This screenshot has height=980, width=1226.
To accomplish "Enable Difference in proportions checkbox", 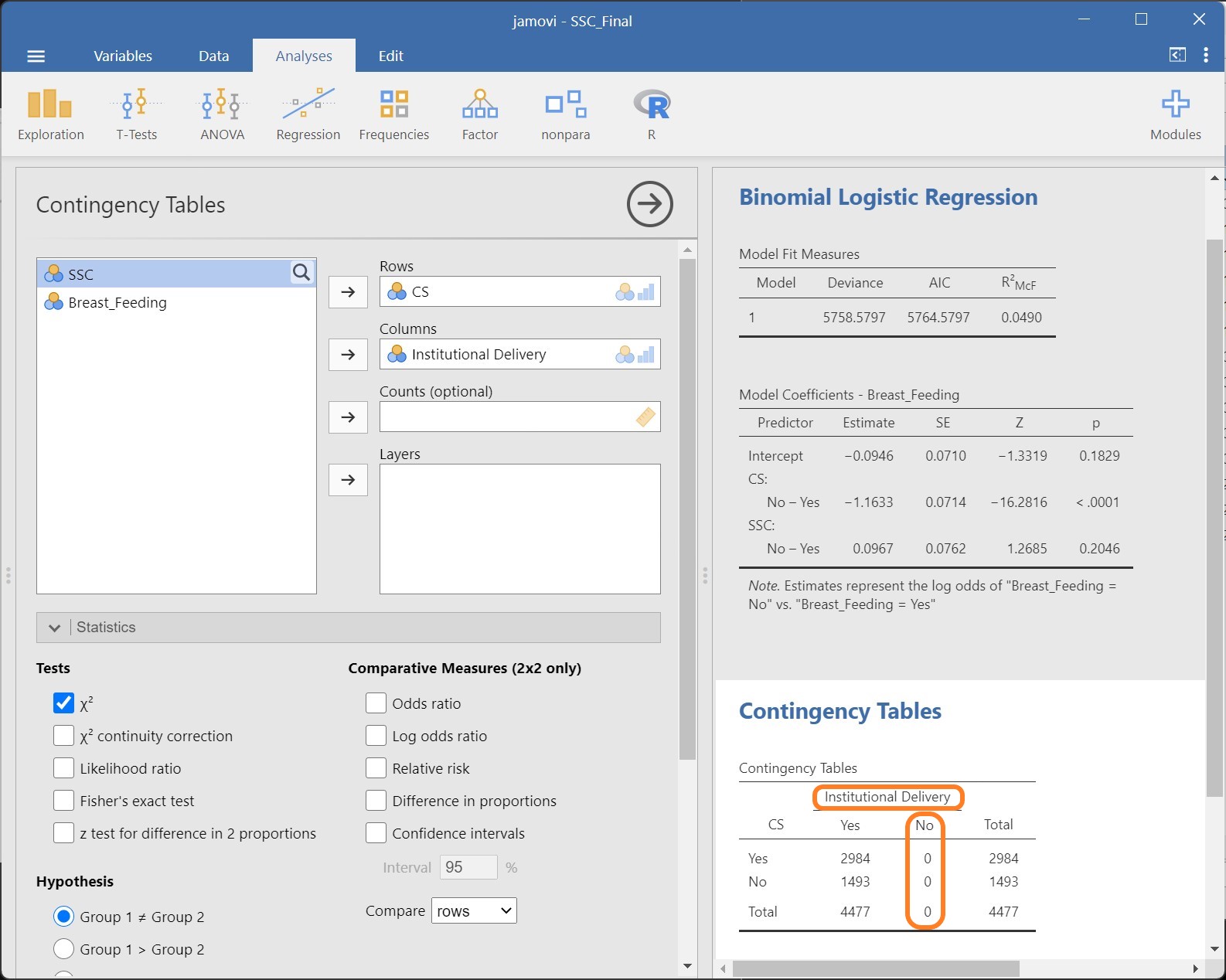I will 376,800.
